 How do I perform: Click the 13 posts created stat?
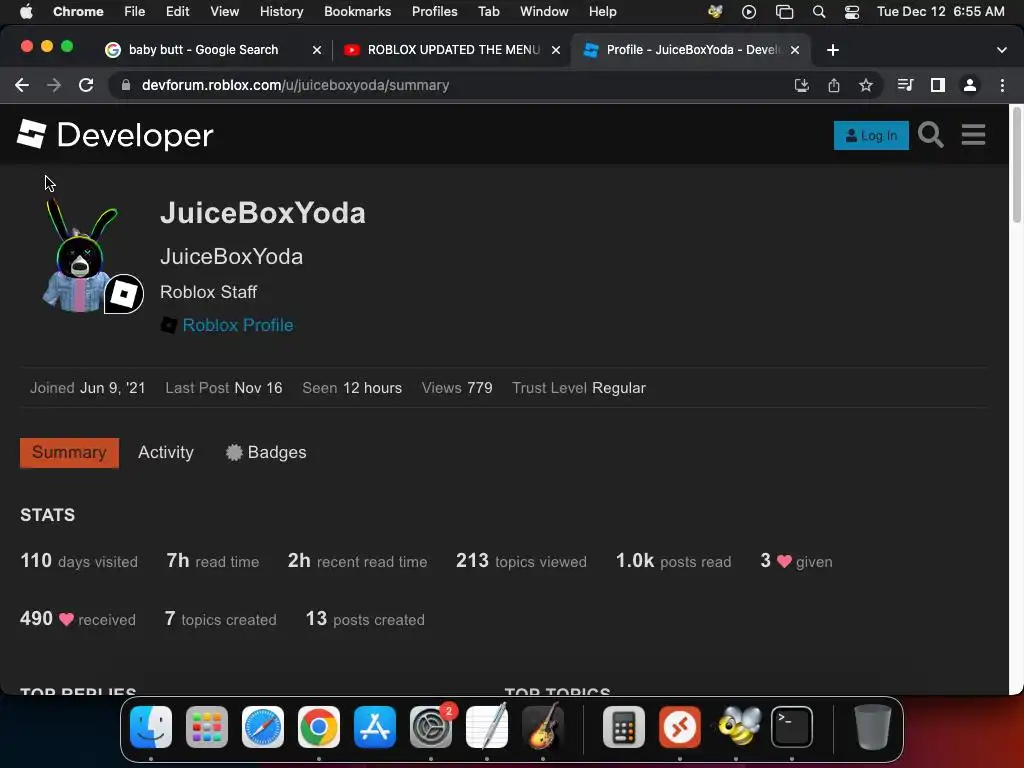tap(365, 619)
